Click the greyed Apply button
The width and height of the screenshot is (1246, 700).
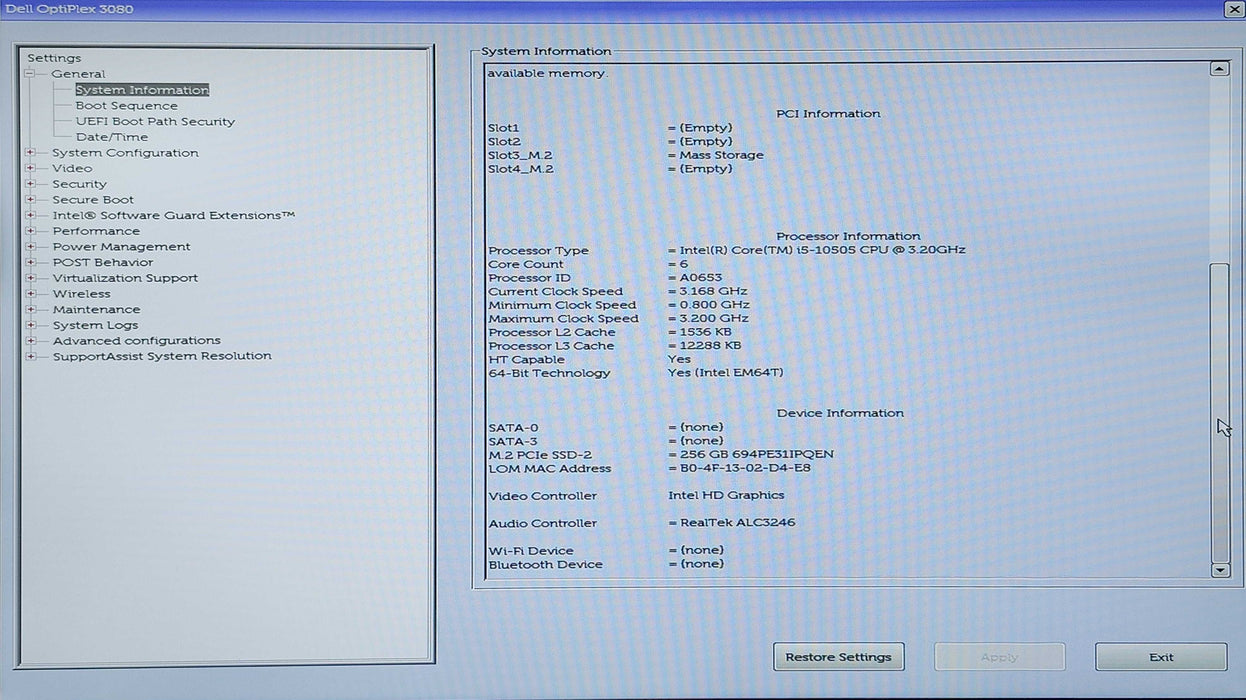point(999,657)
